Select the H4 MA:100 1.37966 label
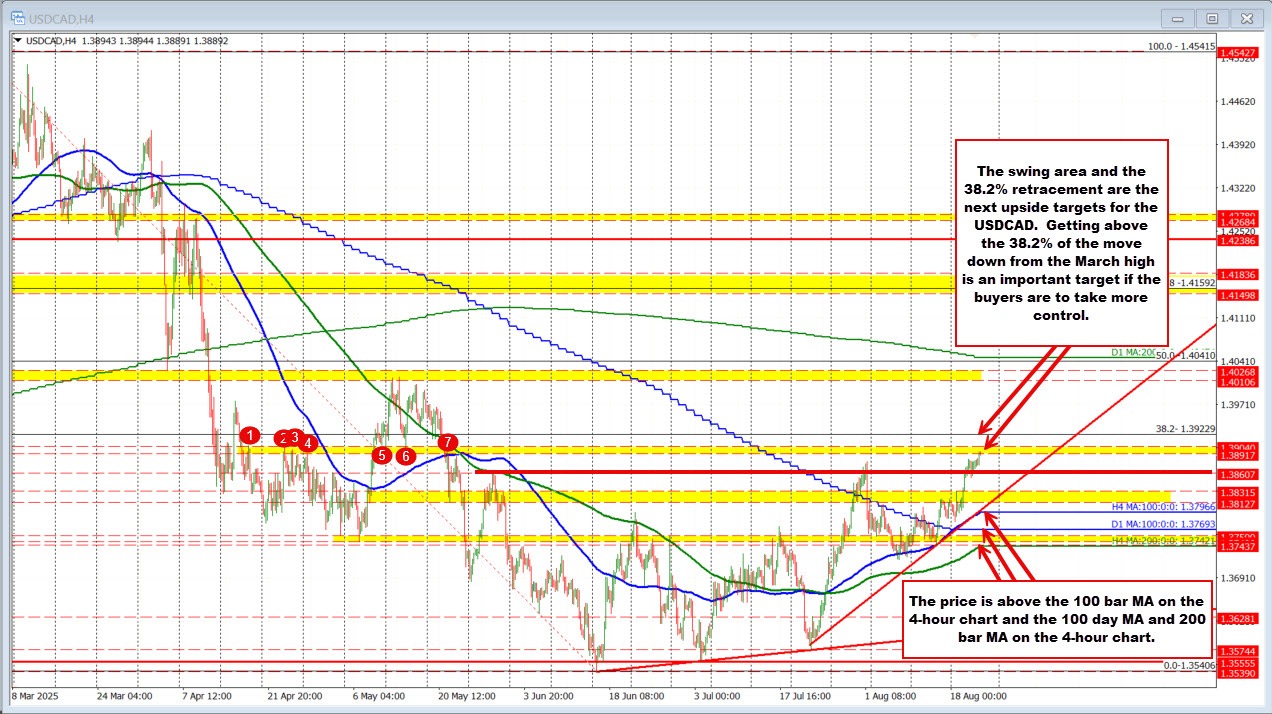The height and width of the screenshot is (714, 1272). [1163, 507]
